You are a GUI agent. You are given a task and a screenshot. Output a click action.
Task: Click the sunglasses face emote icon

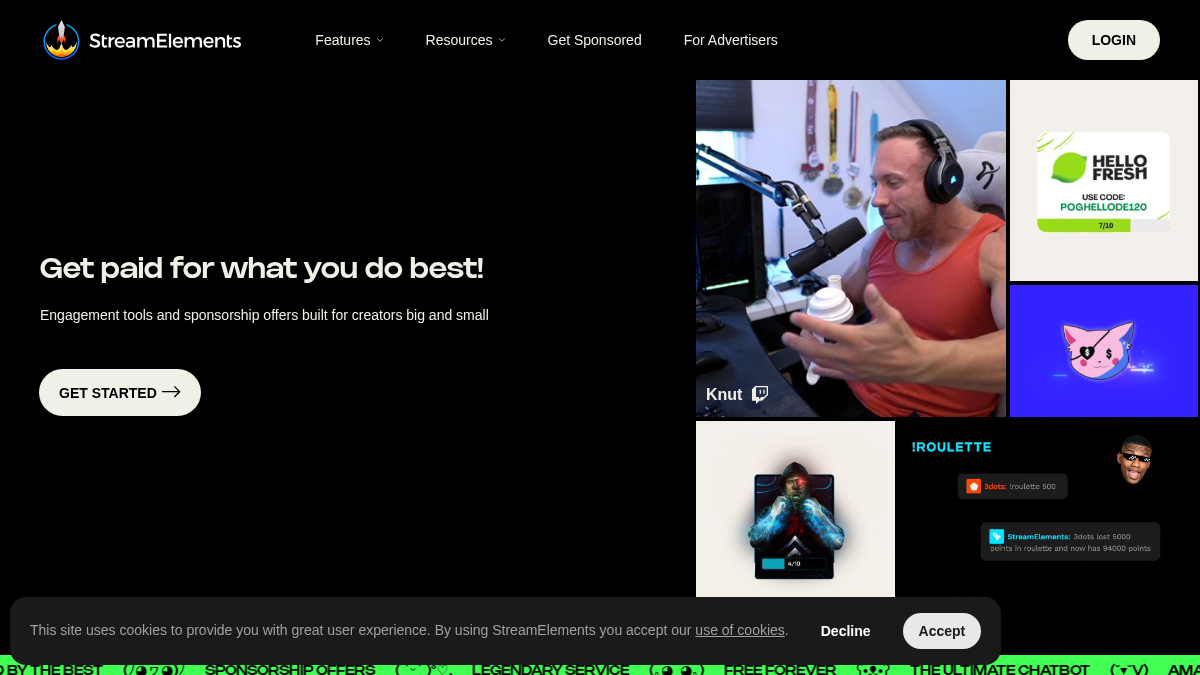tap(1135, 459)
